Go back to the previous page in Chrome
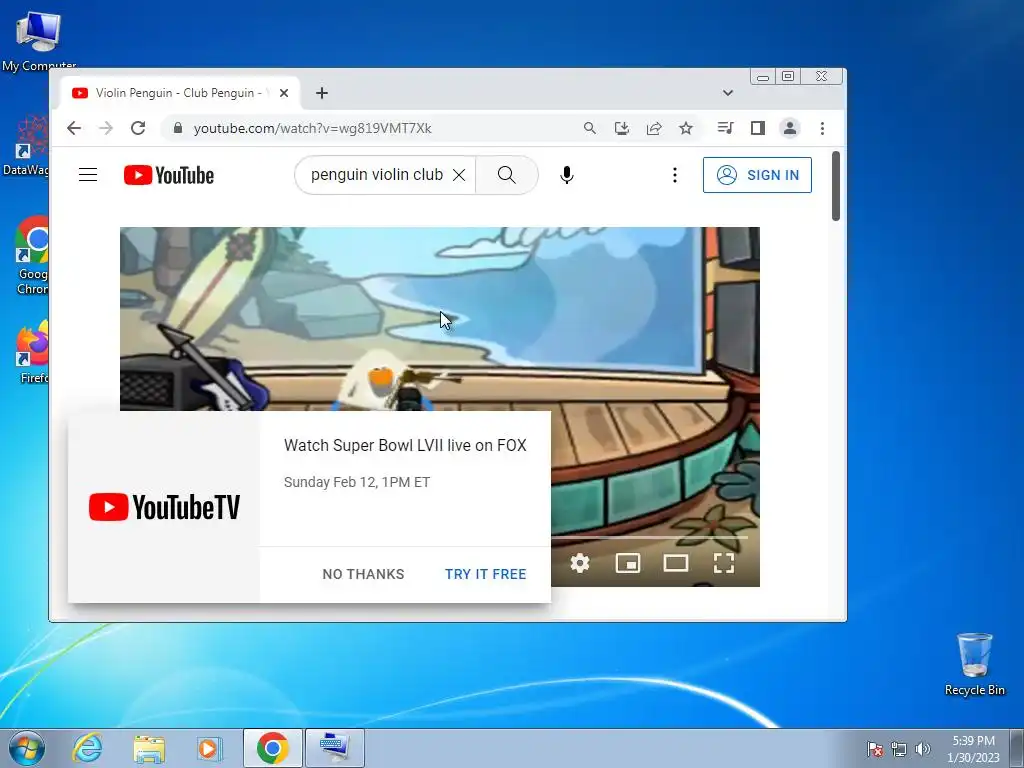 (x=74, y=128)
